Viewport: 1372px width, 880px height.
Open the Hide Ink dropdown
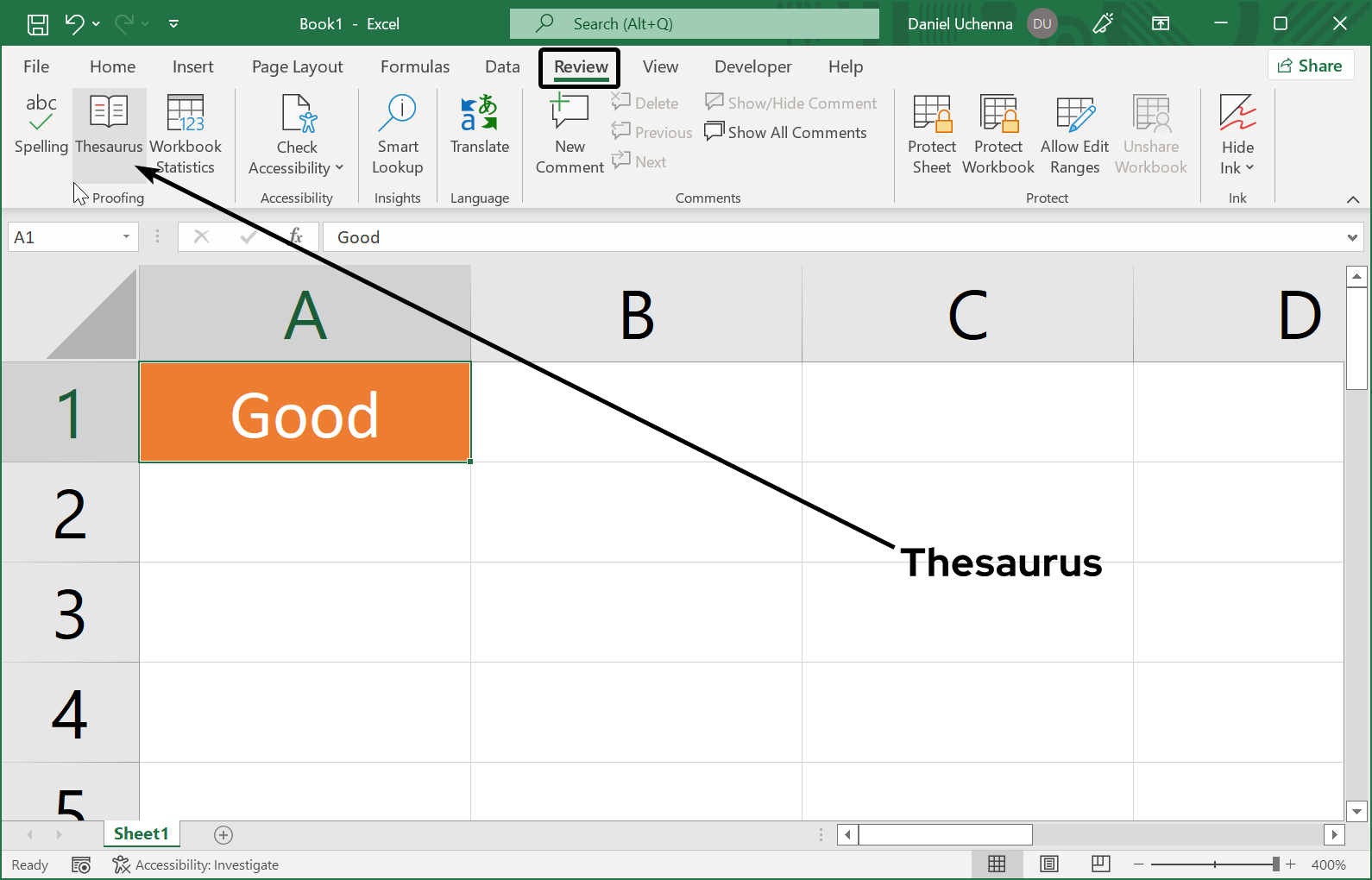pos(1237,168)
